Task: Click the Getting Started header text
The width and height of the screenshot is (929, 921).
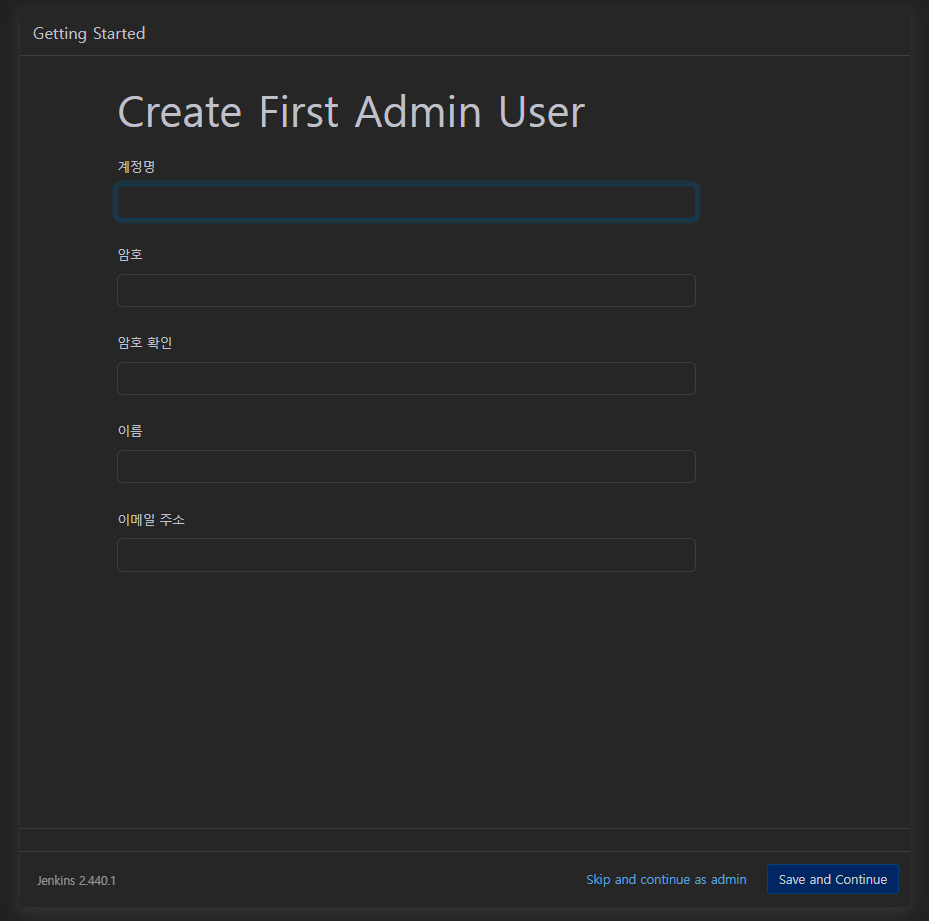Action: 89,34
